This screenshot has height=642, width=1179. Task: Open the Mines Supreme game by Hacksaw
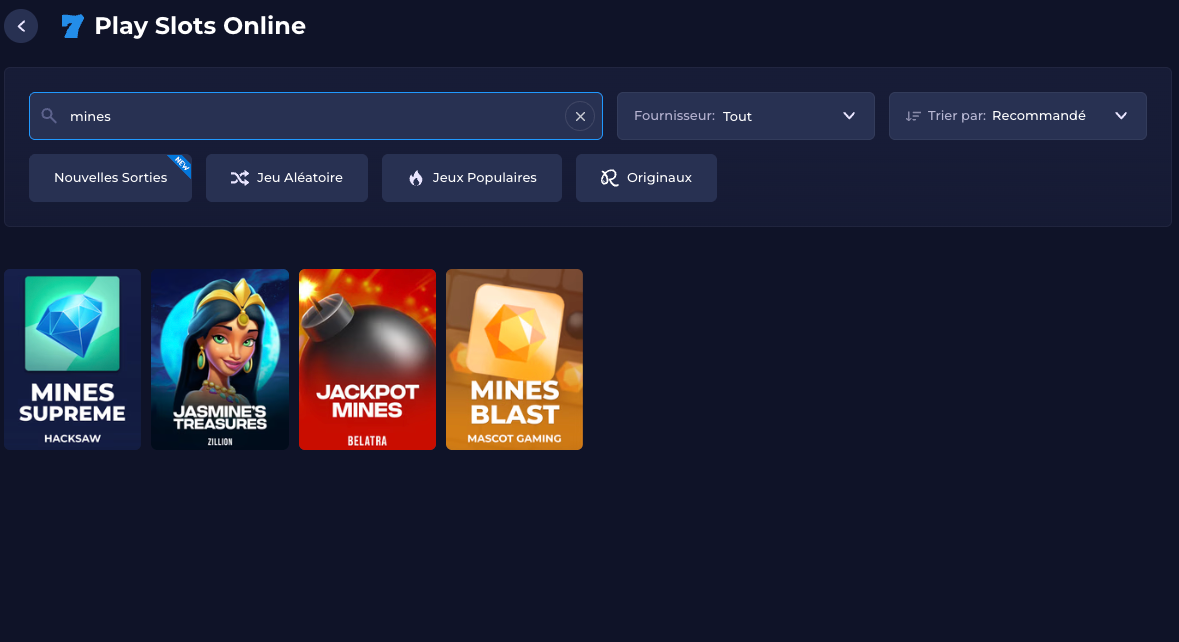[72, 359]
